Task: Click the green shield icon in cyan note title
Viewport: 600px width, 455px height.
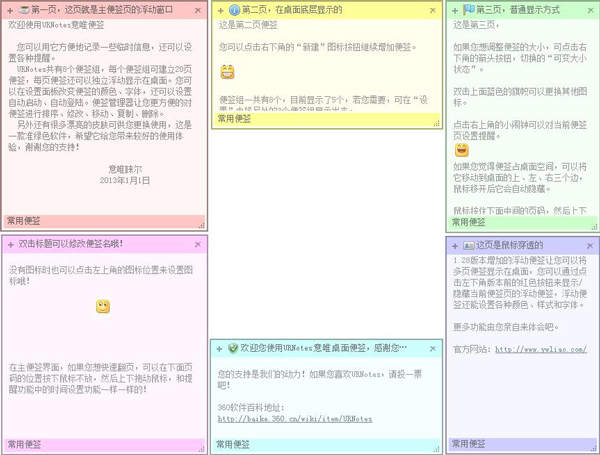Action: [x=233, y=348]
